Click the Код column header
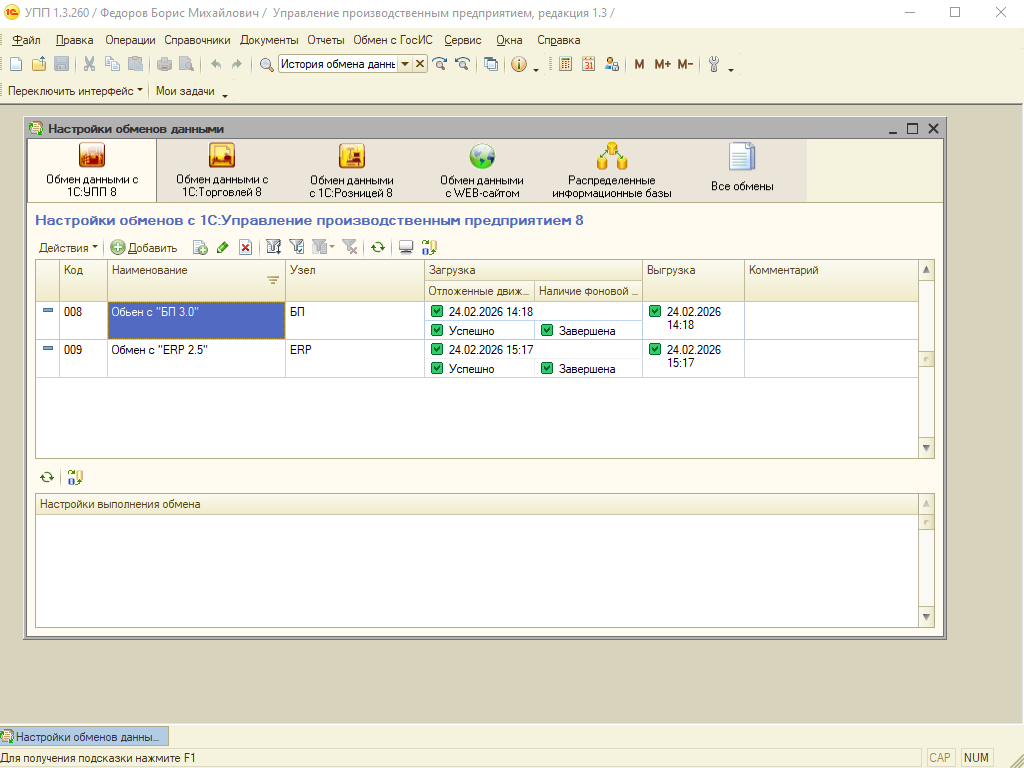Screen dimensions: 1024x768 (84, 280)
